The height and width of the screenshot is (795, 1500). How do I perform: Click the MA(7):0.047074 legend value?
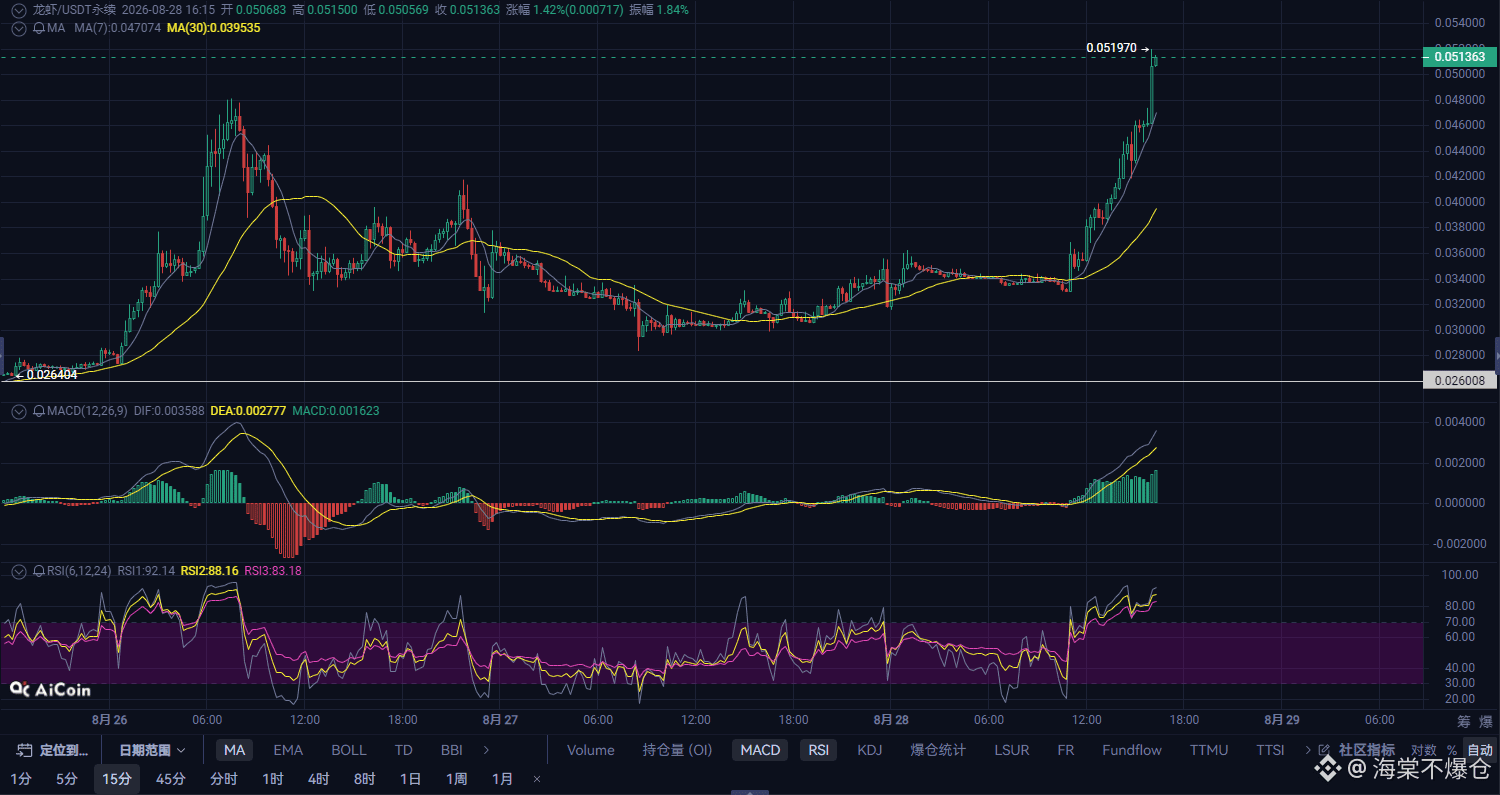click(117, 29)
